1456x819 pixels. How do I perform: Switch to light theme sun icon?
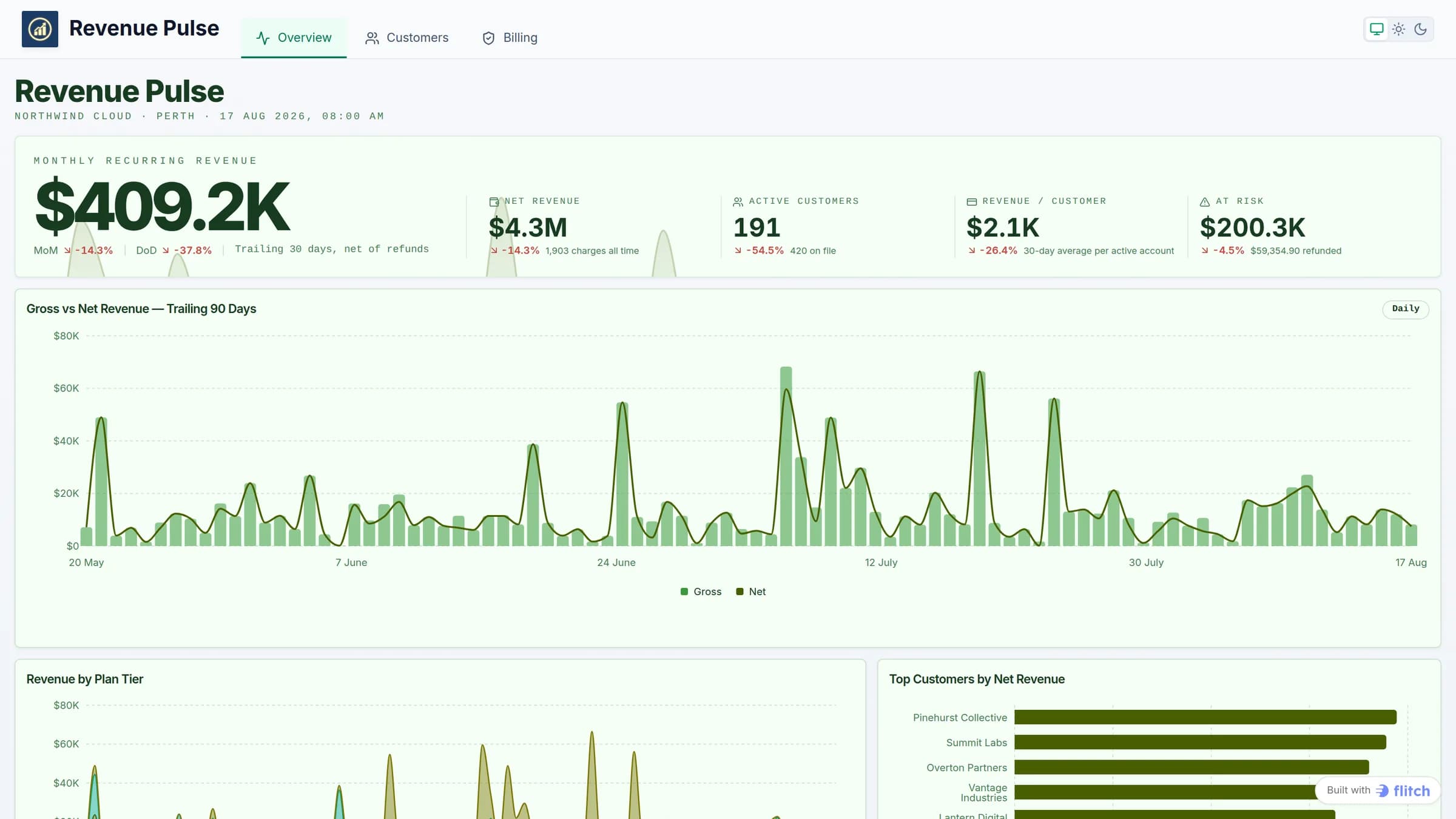[x=1398, y=29]
